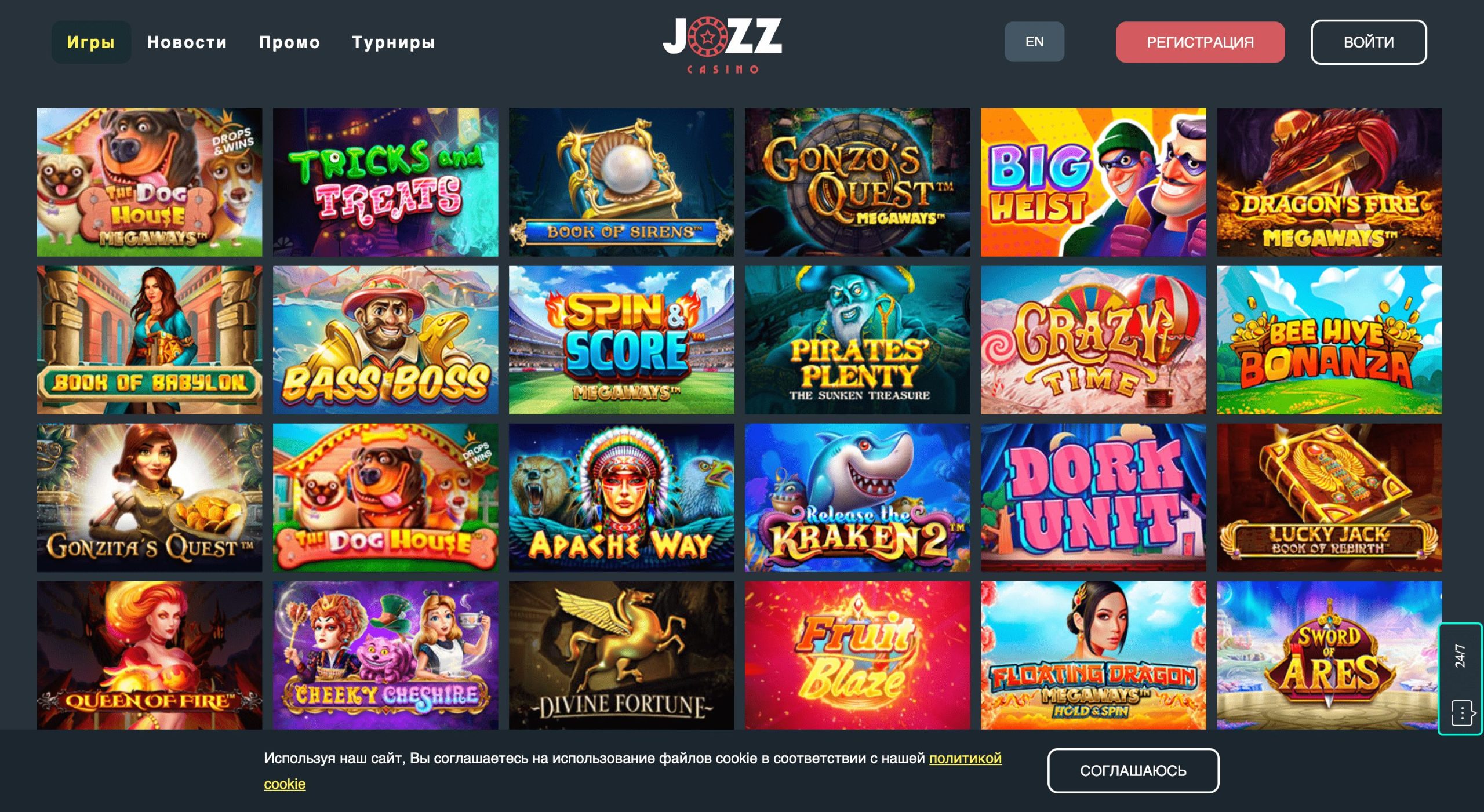Go to the Новости section
The width and height of the screenshot is (1484, 812).
(187, 42)
